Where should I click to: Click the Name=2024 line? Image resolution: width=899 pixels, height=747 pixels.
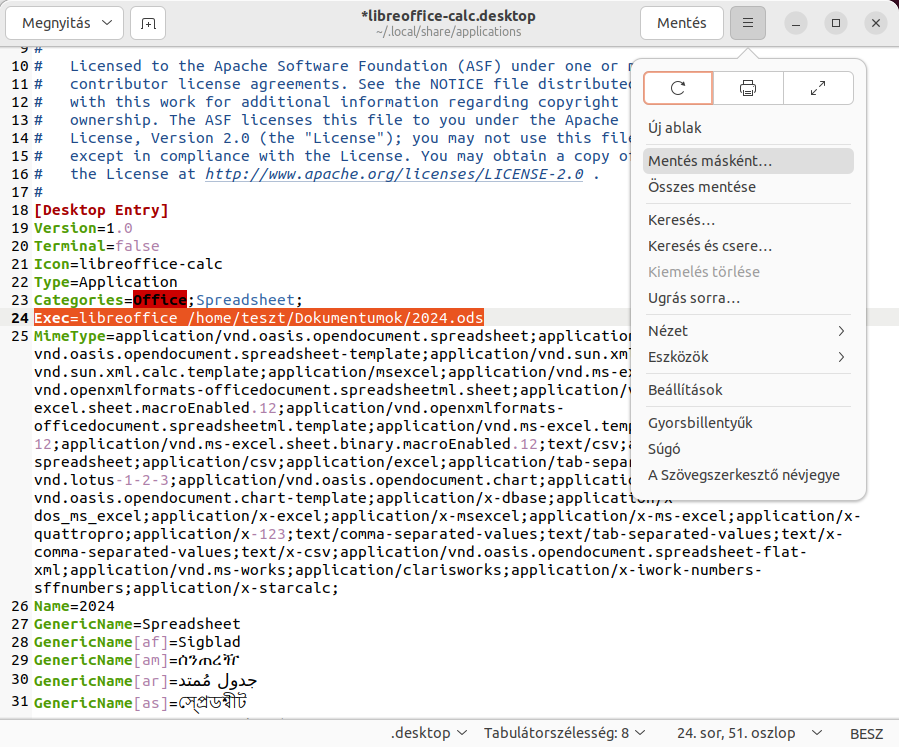pyautogui.click(x=74, y=606)
